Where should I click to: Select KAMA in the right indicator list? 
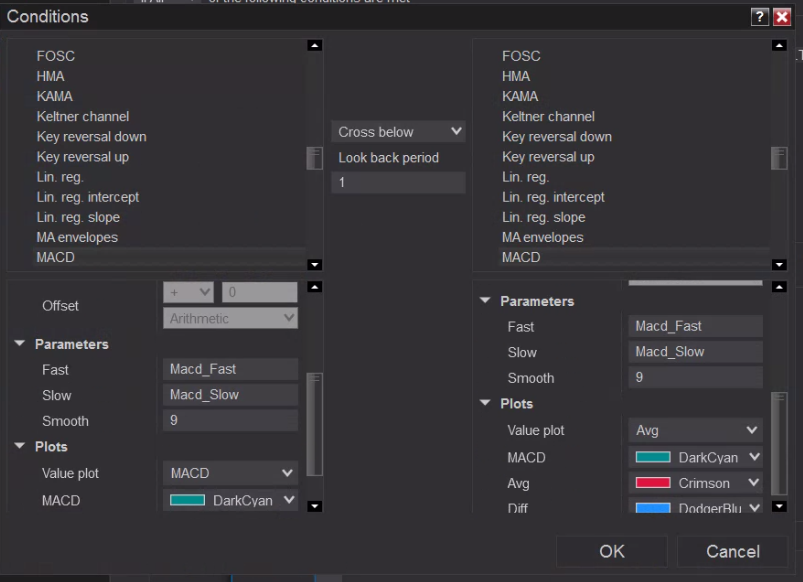520,96
